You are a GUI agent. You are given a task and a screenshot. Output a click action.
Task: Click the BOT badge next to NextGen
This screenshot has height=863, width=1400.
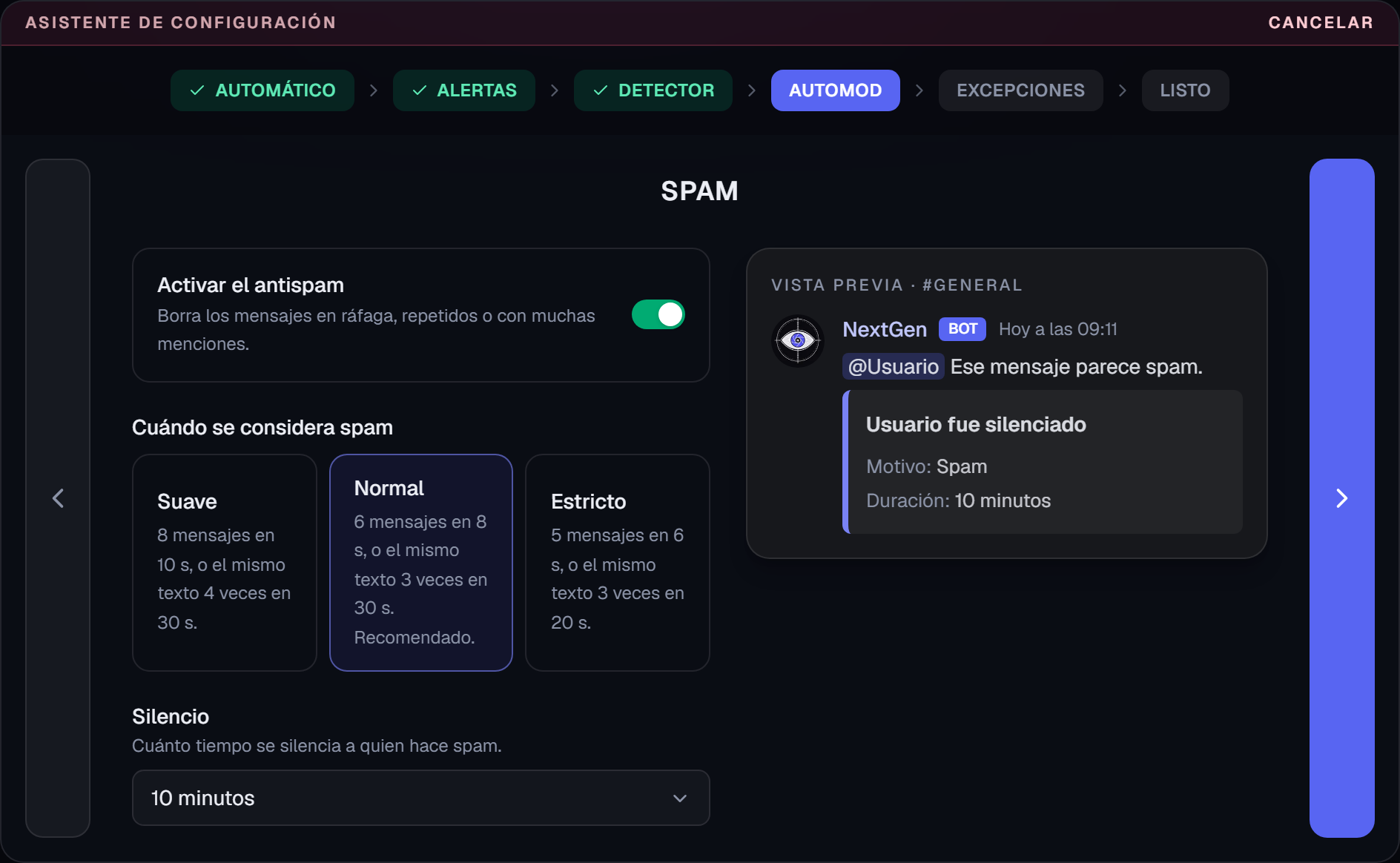[962, 329]
